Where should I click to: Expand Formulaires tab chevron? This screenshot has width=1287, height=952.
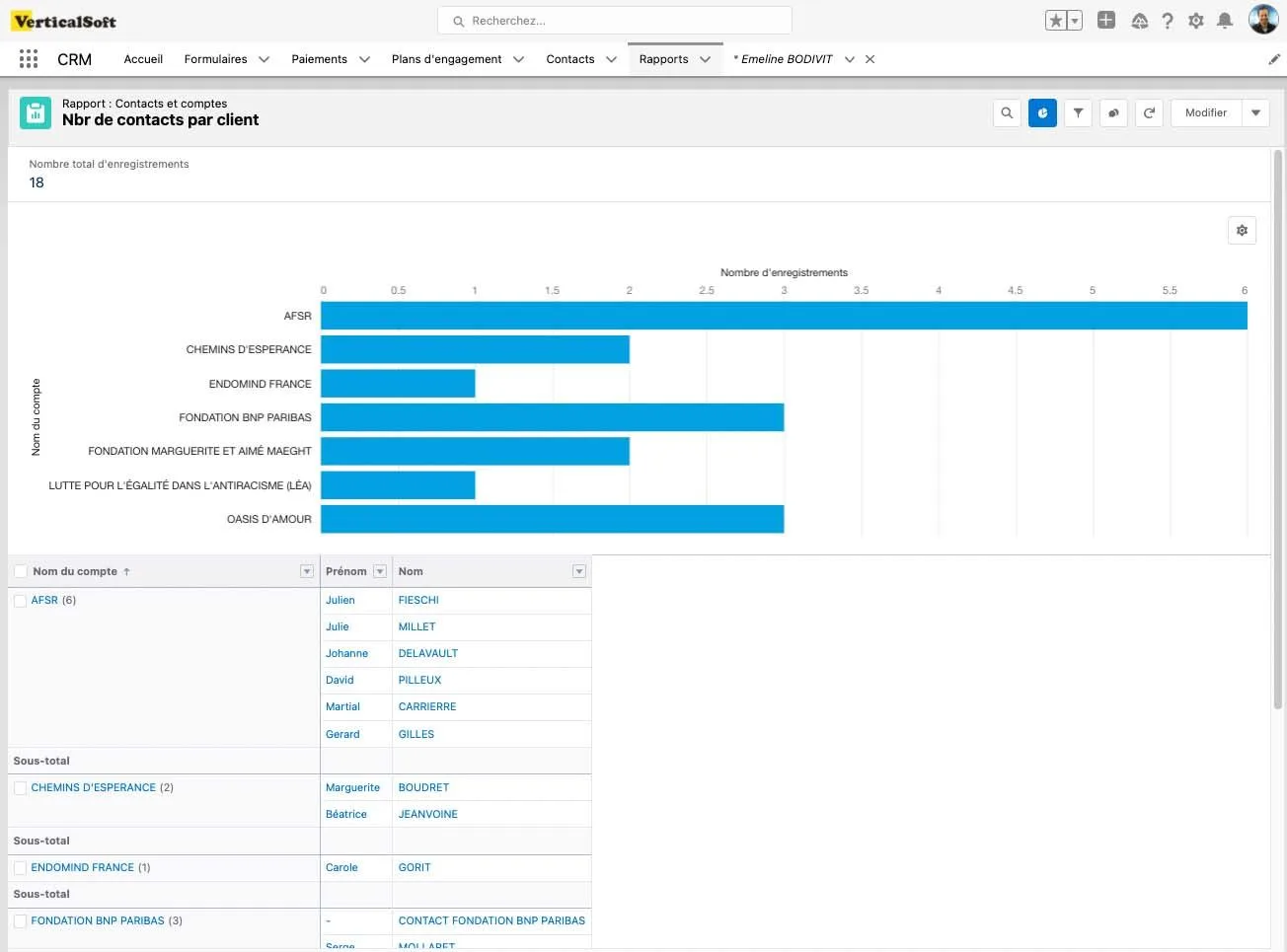pos(265,59)
